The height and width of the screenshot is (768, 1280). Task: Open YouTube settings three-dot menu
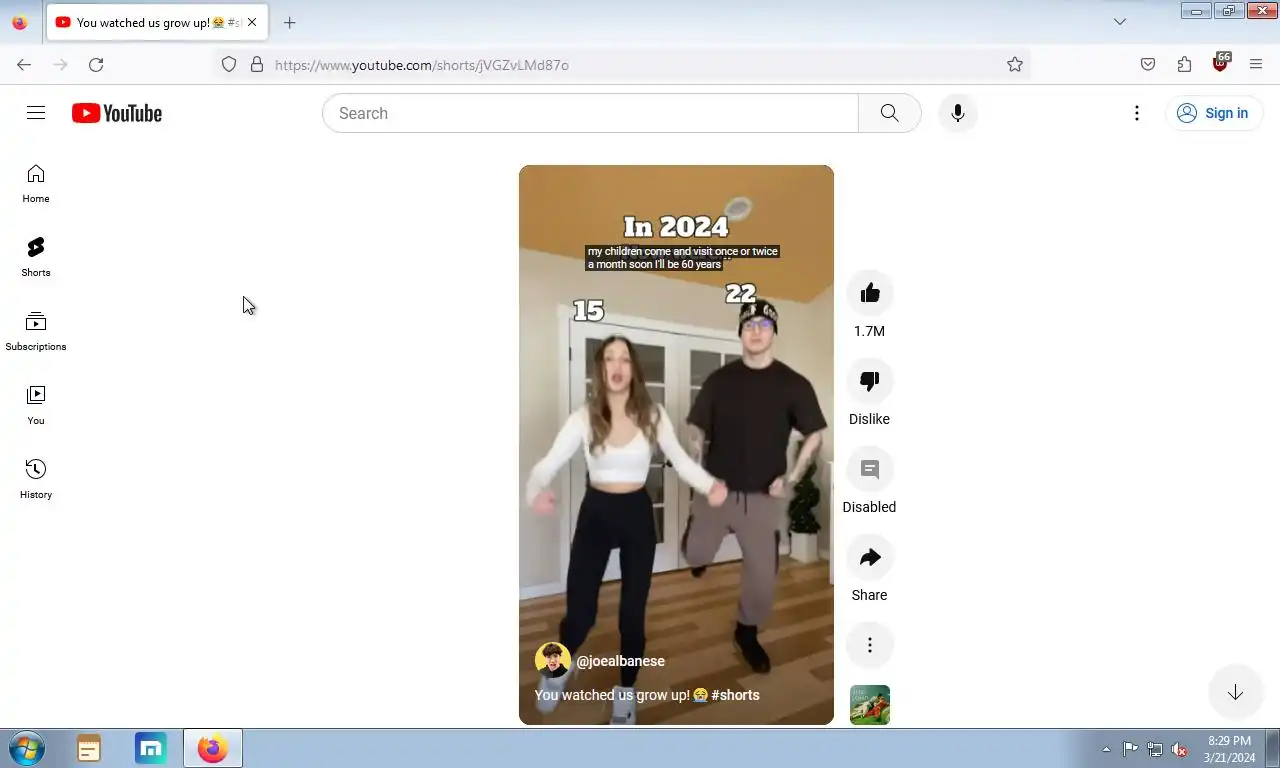click(x=1136, y=113)
